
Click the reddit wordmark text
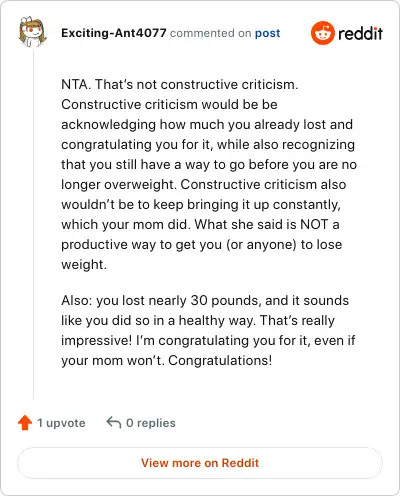(x=360, y=33)
